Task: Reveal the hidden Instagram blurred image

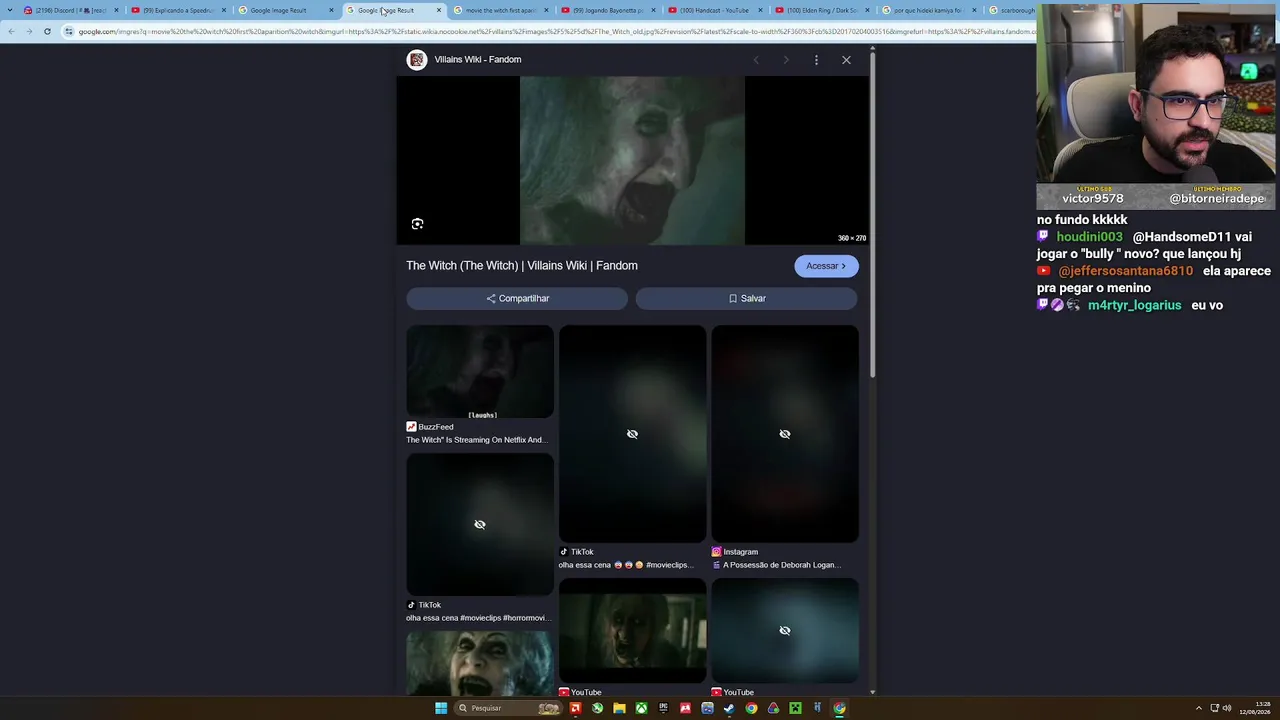Action: 785,434
